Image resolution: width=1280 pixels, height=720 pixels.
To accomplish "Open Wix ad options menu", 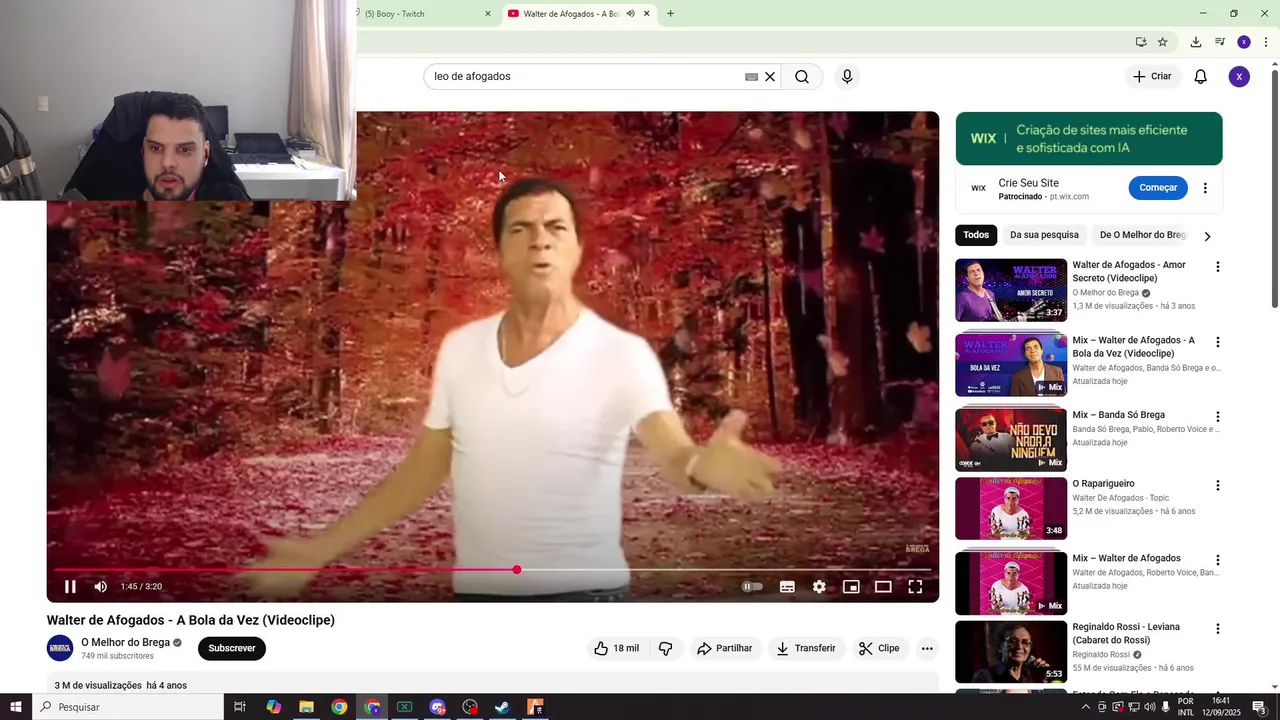I will click(x=1205, y=188).
